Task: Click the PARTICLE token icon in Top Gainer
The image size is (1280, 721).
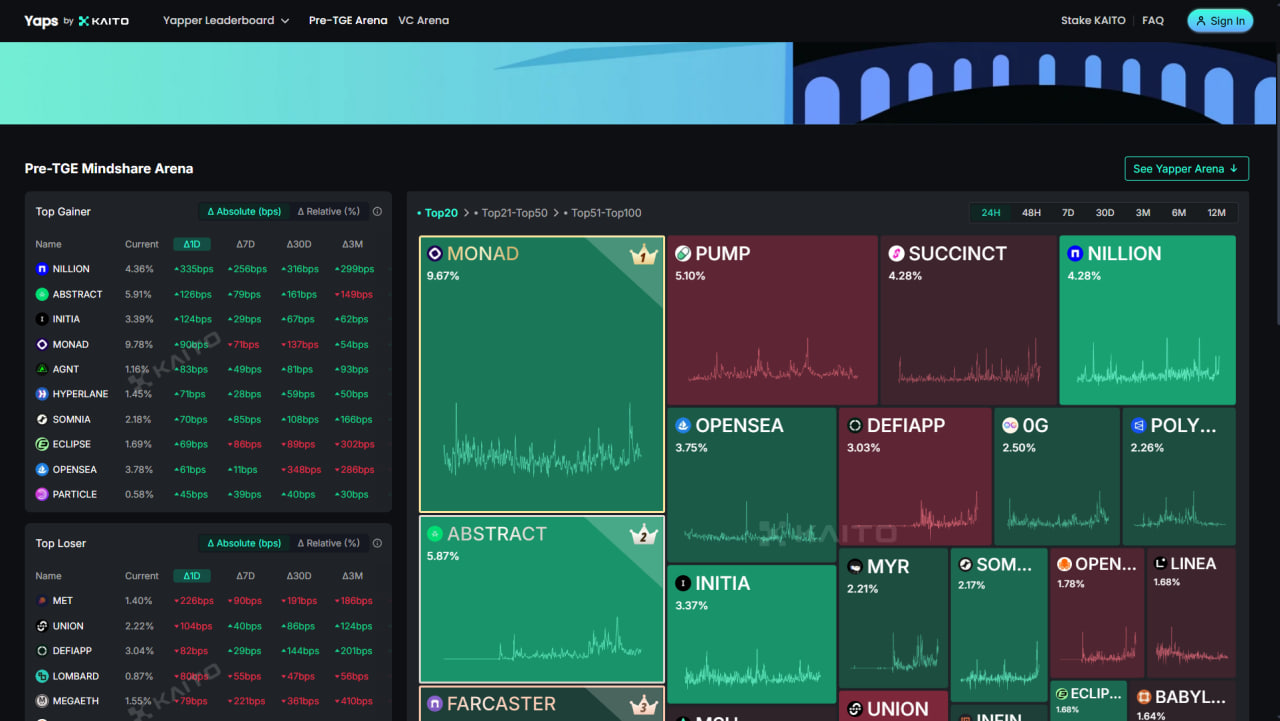Action: 41,494
